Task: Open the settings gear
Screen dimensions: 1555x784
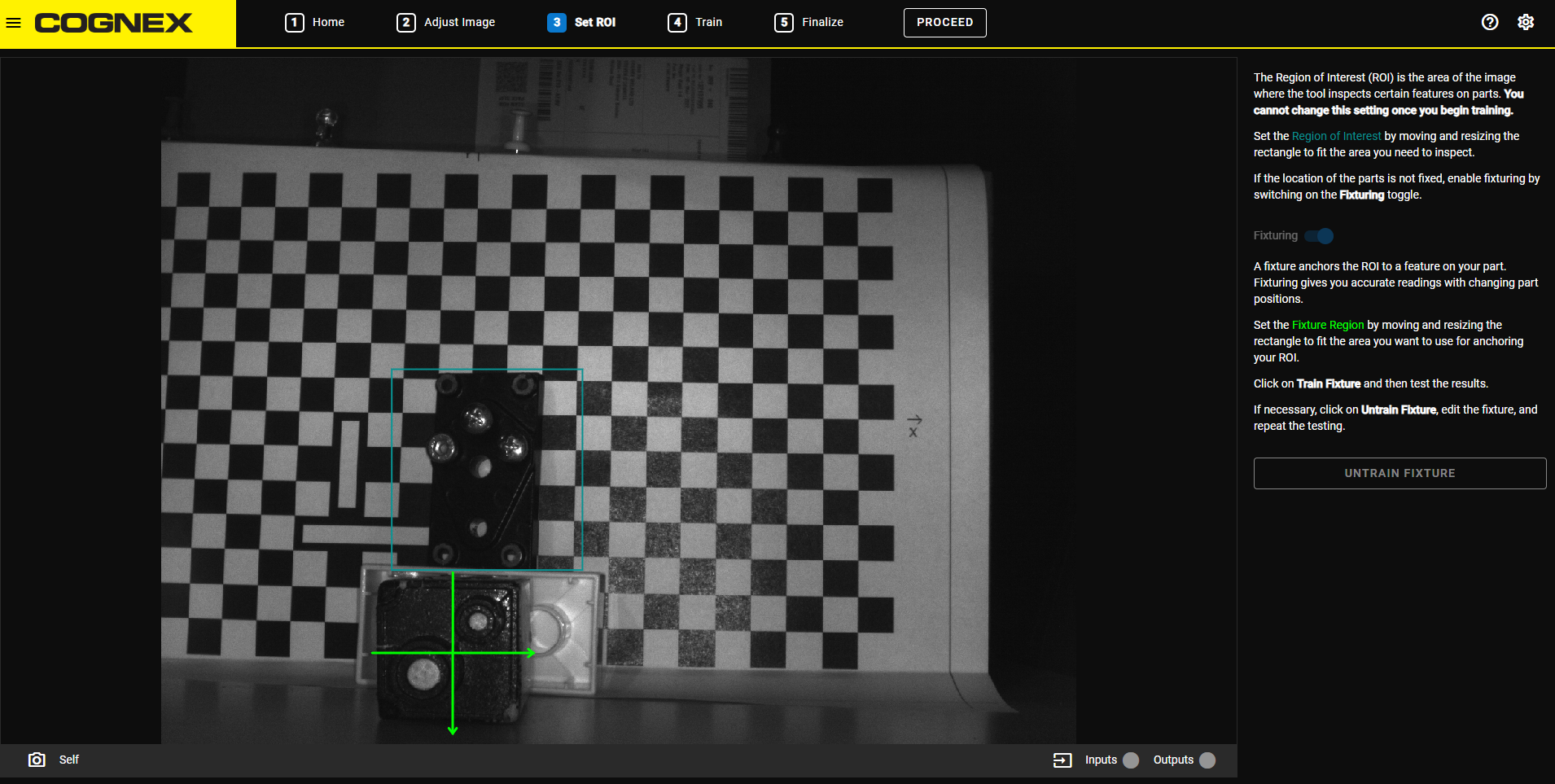Action: click(1525, 22)
